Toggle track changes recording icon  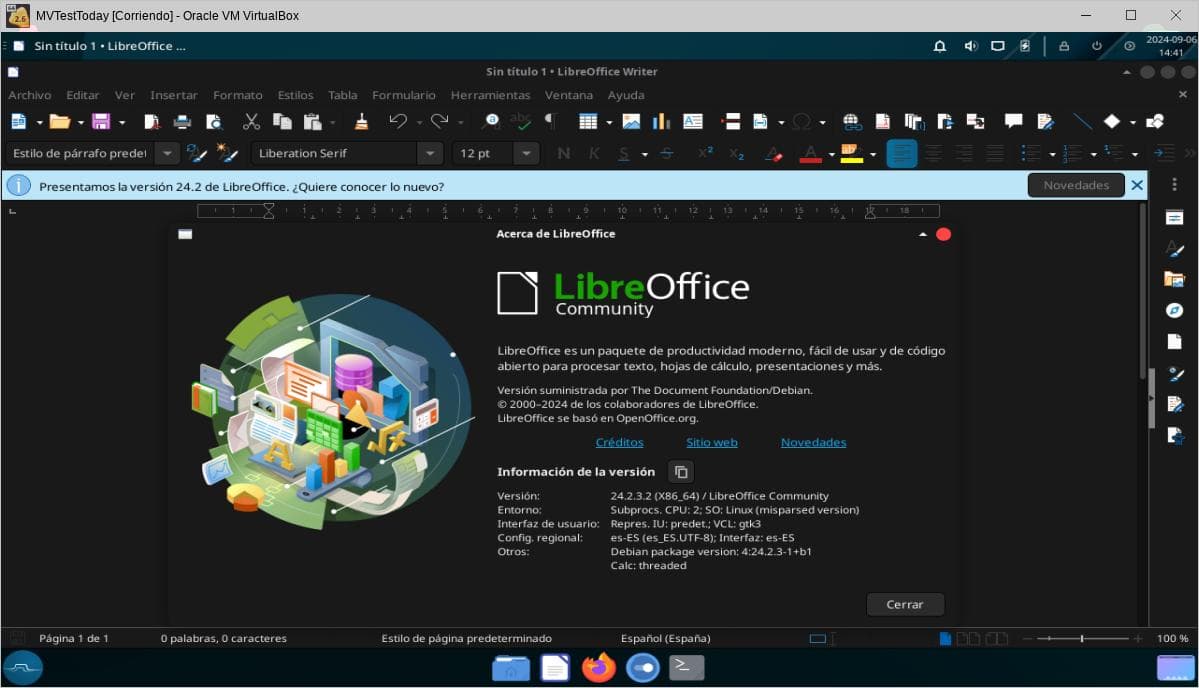(x=1045, y=122)
